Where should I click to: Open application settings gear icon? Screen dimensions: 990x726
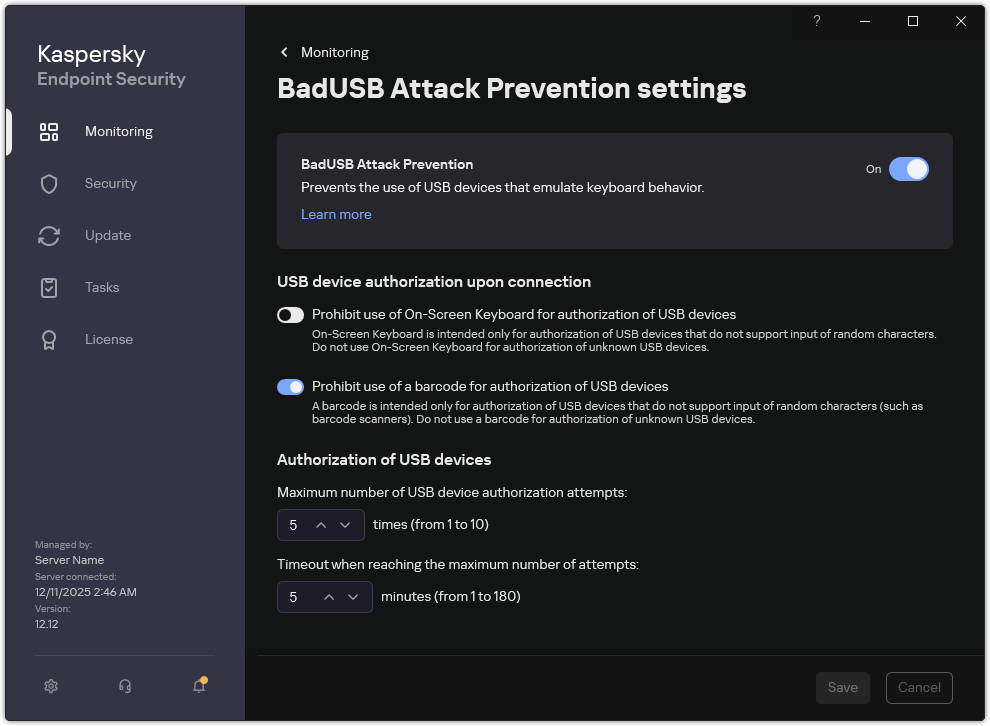(x=51, y=686)
